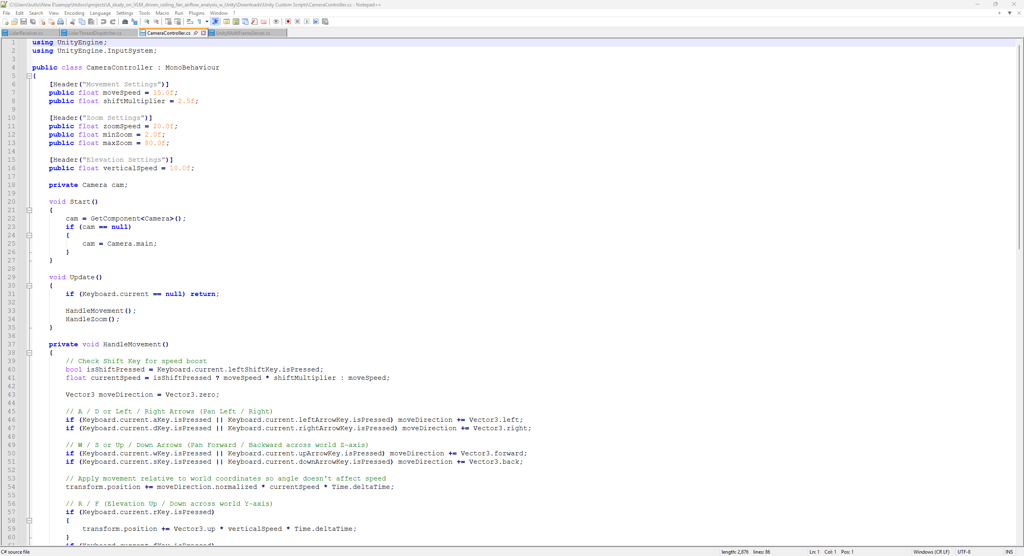
Task: Open the Window menu
Action: 219,13
